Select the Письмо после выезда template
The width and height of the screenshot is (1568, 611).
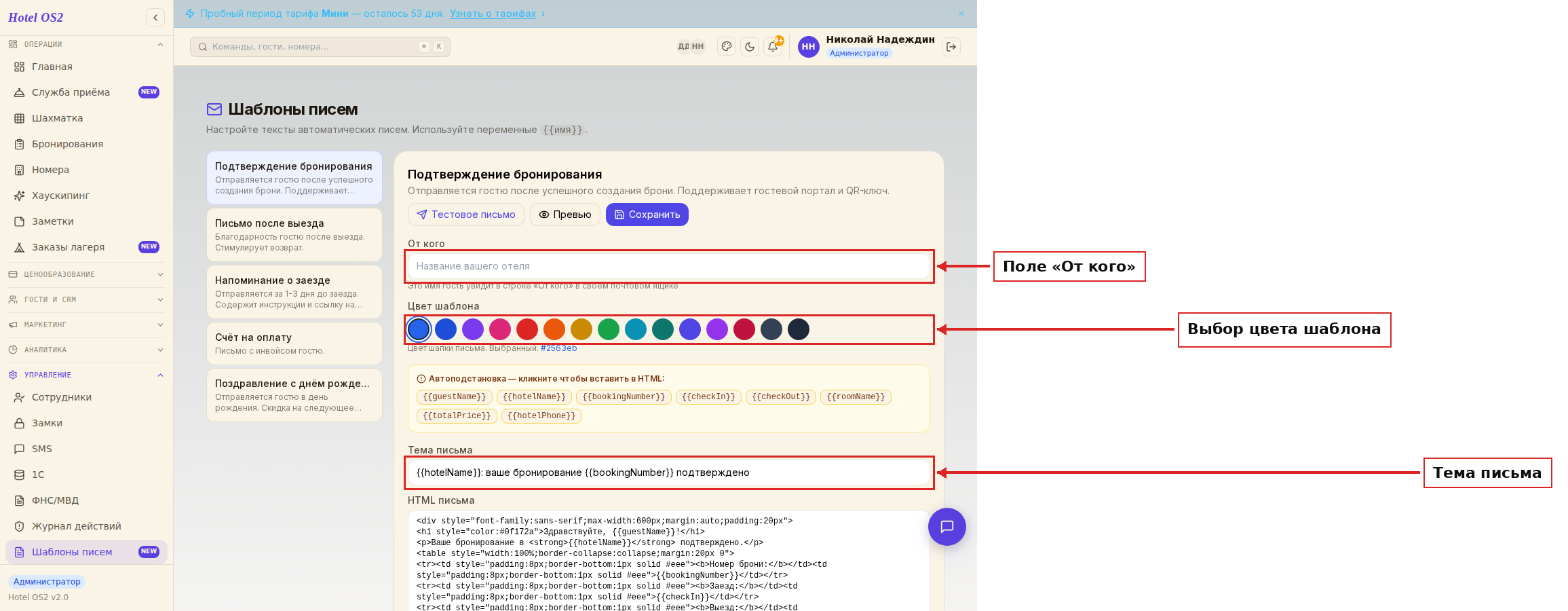click(x=294, y=235)
